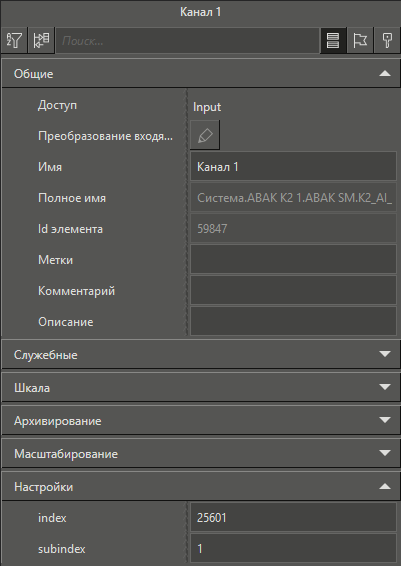
Task: Select the Описание property label
Action: tap(66, 322)
